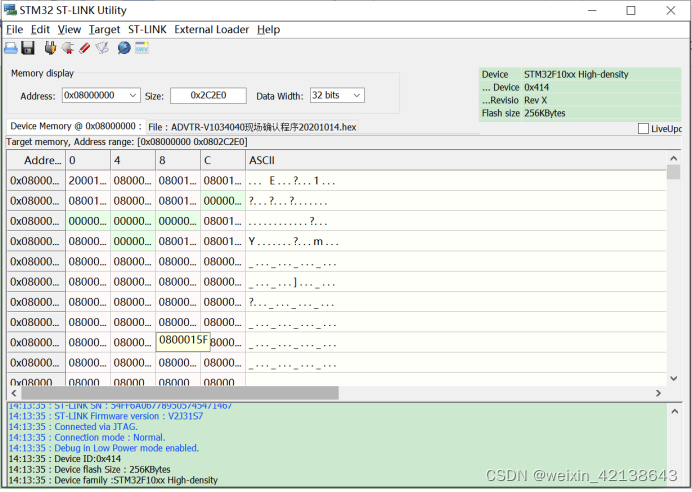The width and height of the screenshot is (692, 492).
Task: Switch to Device Memory @ 0x08000000 tab
Action: coord(75,126)
